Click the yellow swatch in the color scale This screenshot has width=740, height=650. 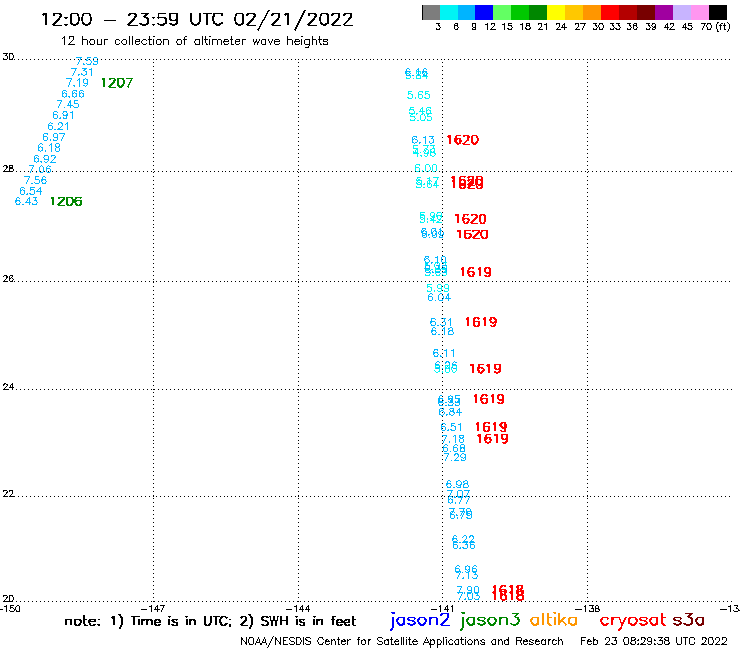[x=556, y=12]
